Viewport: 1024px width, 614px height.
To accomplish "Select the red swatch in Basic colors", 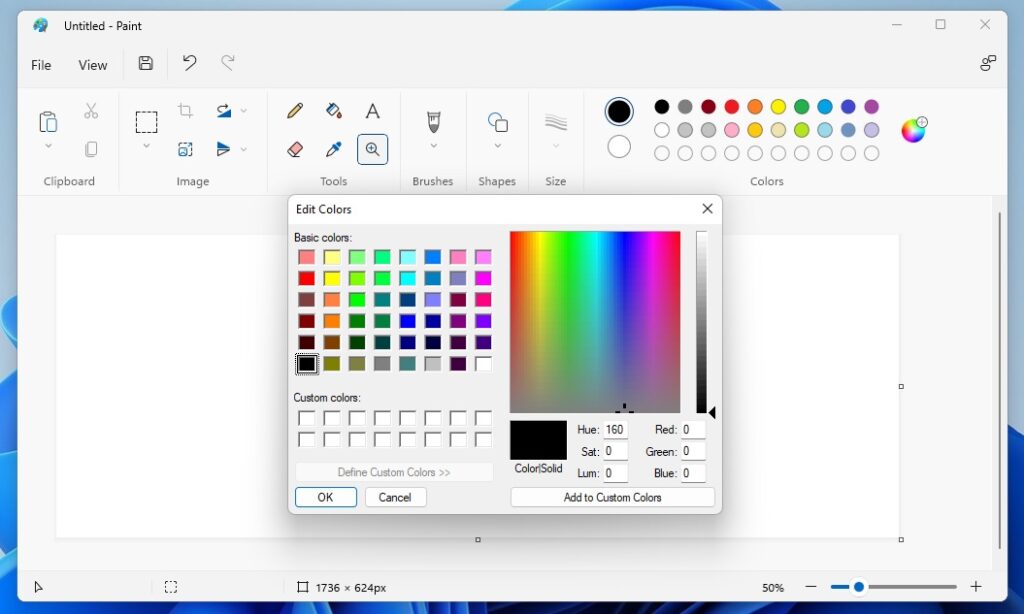I will click(x=306, y=278).
